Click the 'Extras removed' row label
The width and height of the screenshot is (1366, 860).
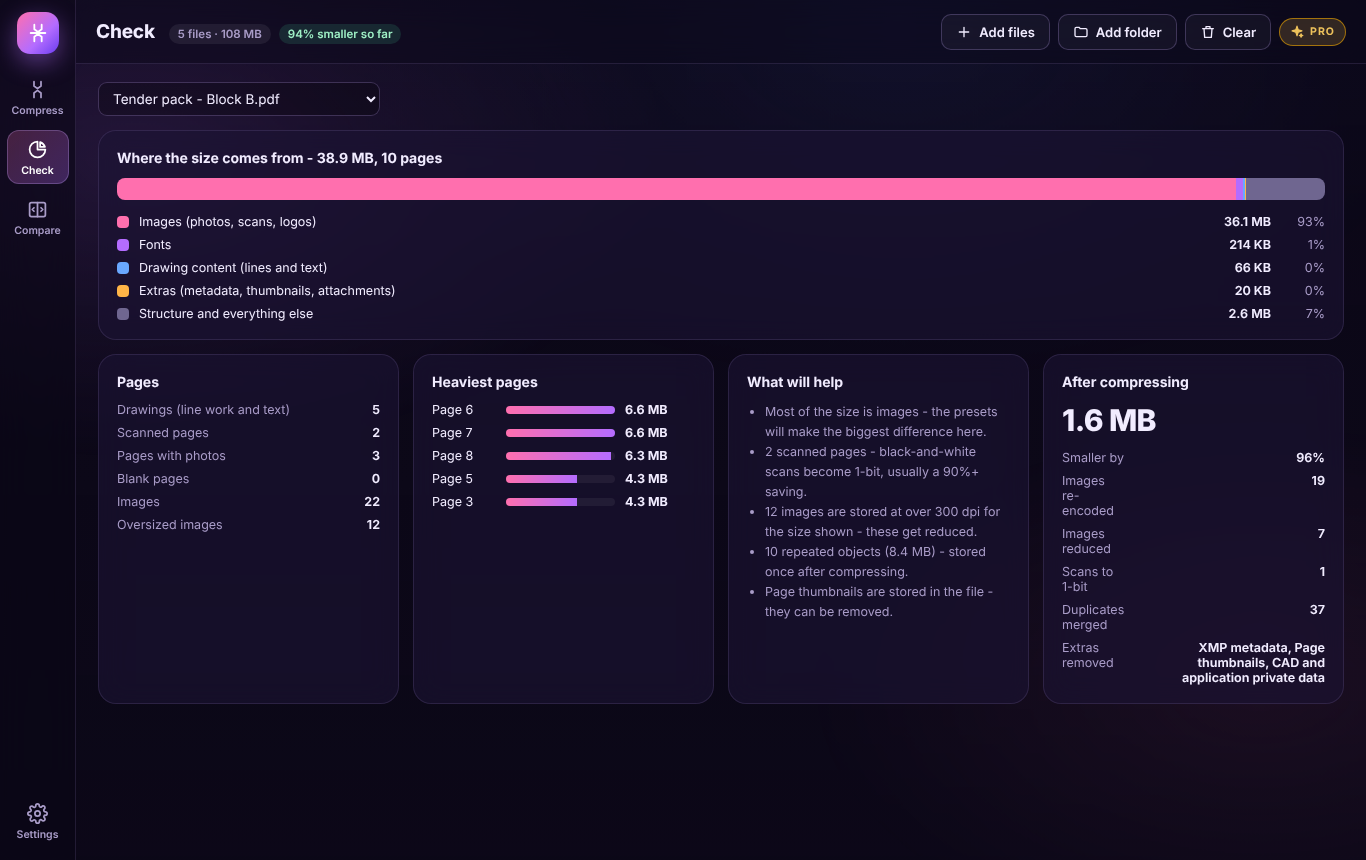(x=1088, y=656)
